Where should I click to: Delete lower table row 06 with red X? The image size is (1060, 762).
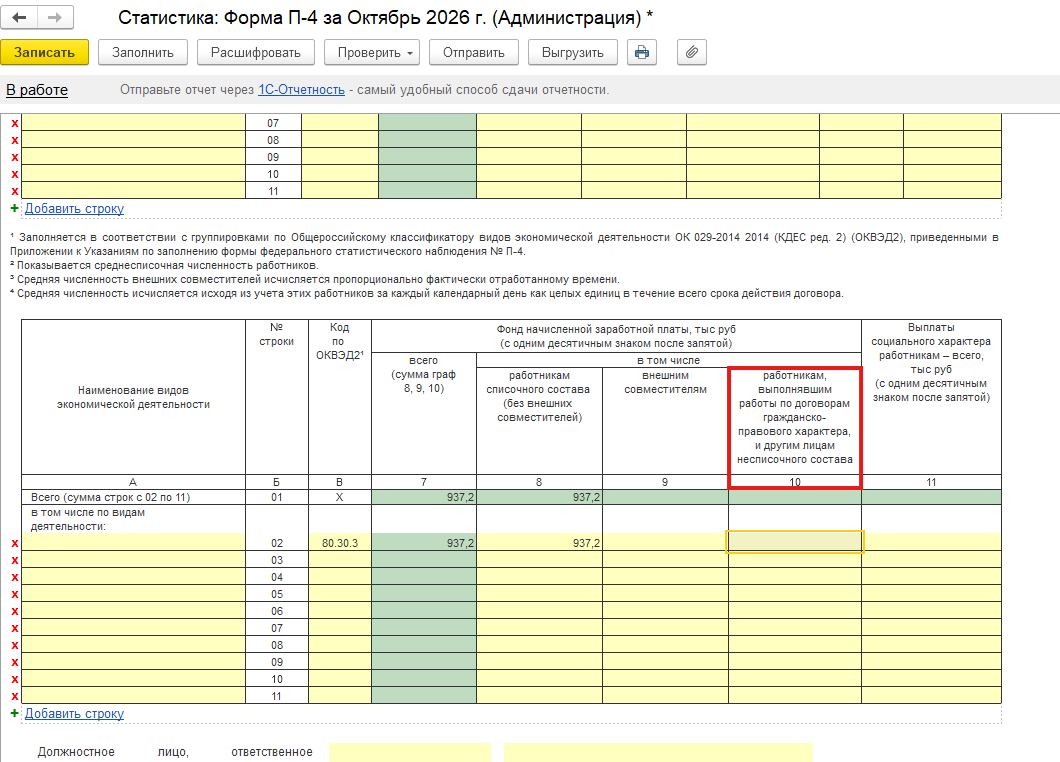pos(15,611)
